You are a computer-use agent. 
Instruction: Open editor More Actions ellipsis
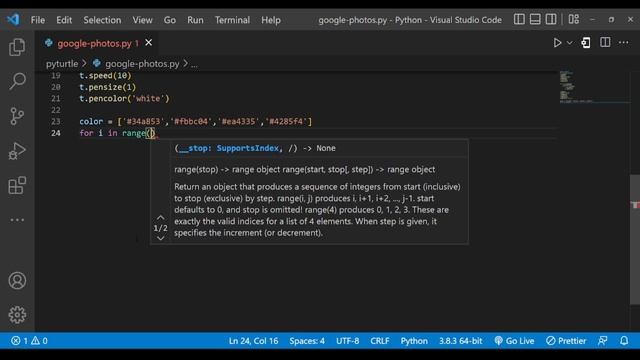[x=624, y=42]
